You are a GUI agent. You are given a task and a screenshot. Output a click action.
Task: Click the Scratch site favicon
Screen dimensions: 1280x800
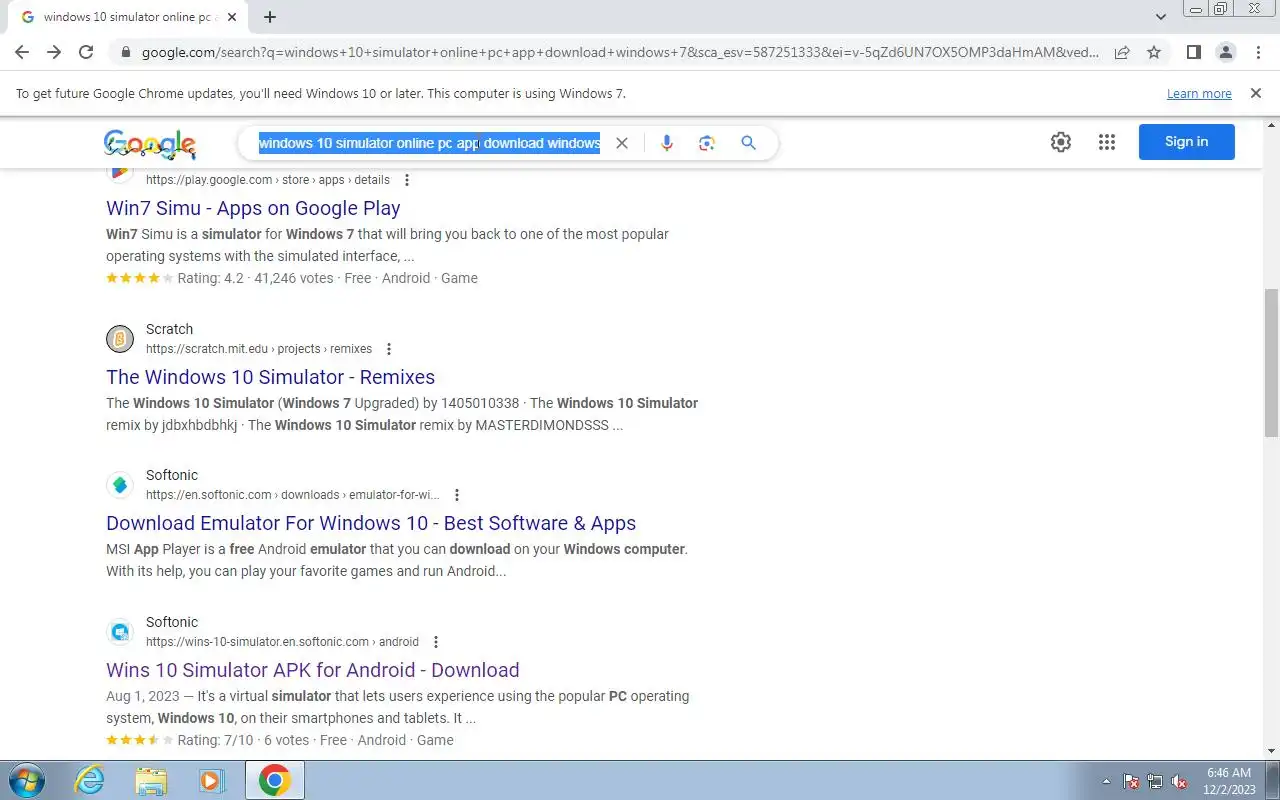pos(120,339)
